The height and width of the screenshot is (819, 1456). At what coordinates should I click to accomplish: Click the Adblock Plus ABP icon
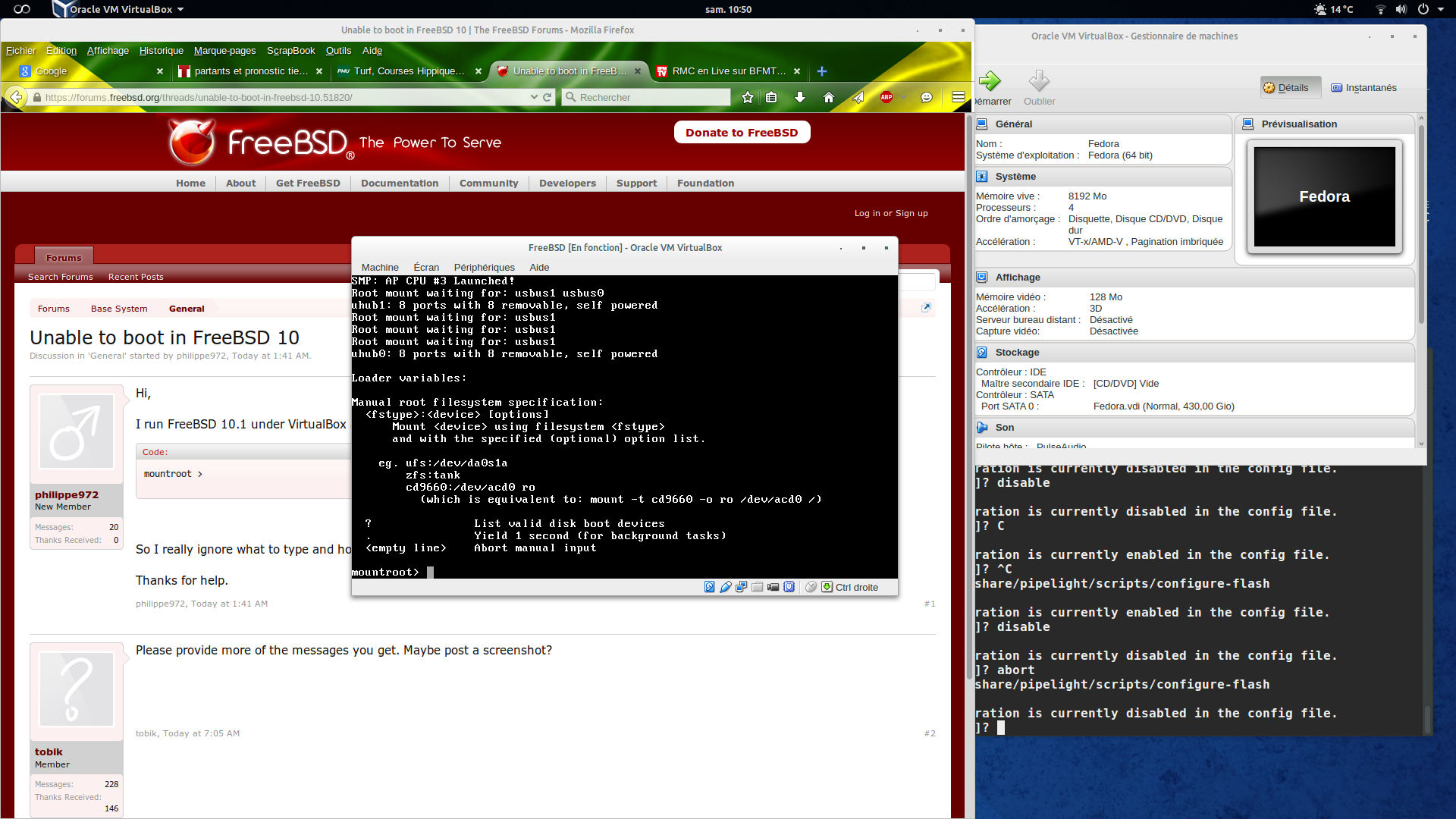pos(886,97)
